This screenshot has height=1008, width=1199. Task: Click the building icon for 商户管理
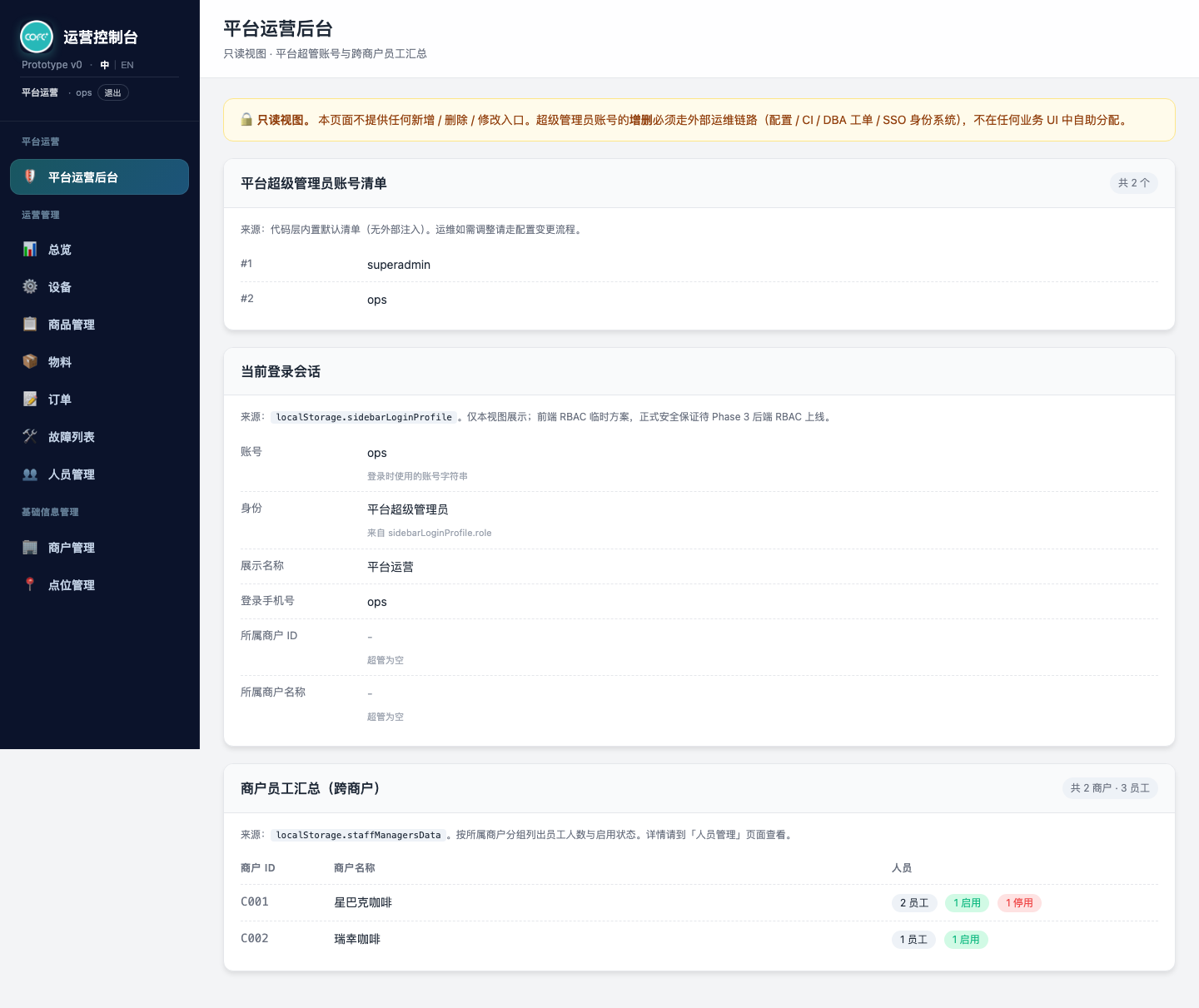[x=30, y=547]
